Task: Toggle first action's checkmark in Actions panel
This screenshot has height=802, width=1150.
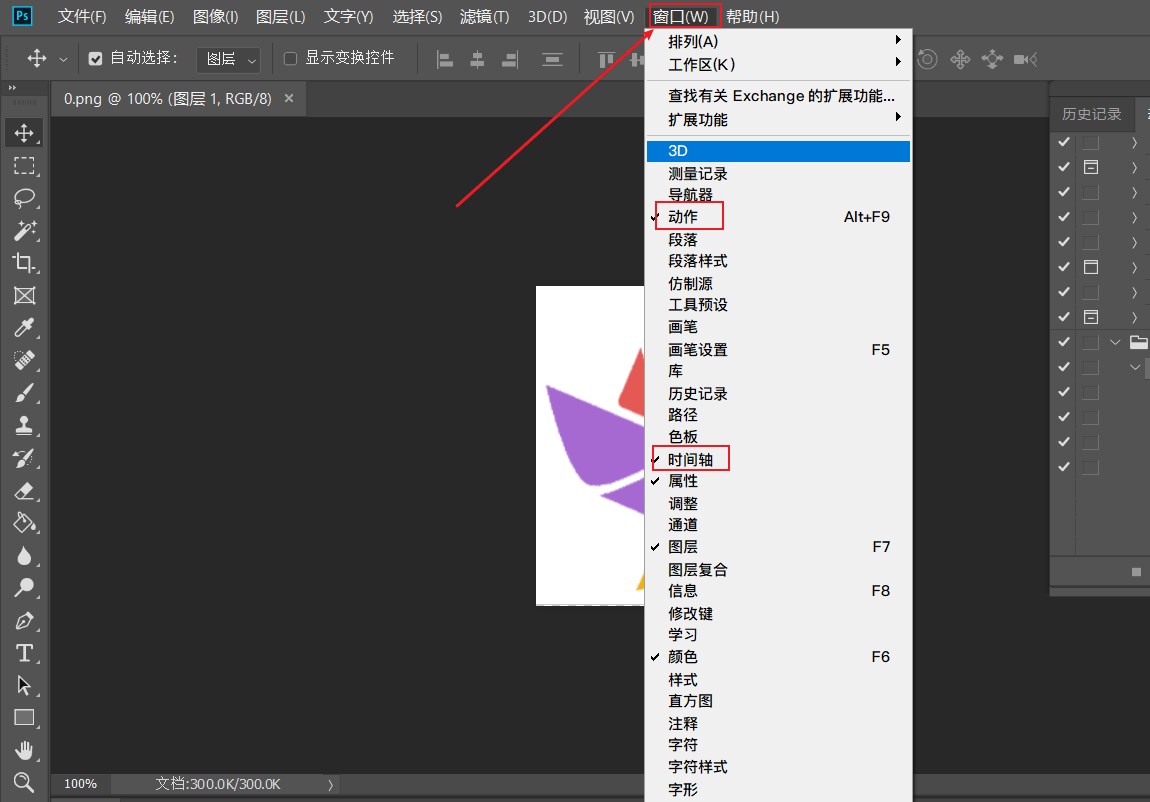Action: pos(1063,142)
